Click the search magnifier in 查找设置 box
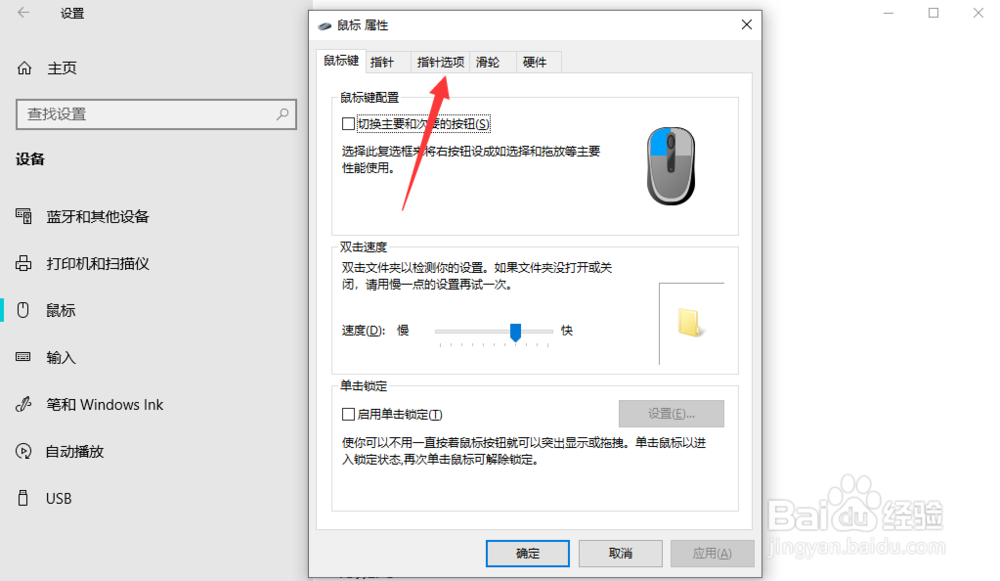 [x=283, y=114]
